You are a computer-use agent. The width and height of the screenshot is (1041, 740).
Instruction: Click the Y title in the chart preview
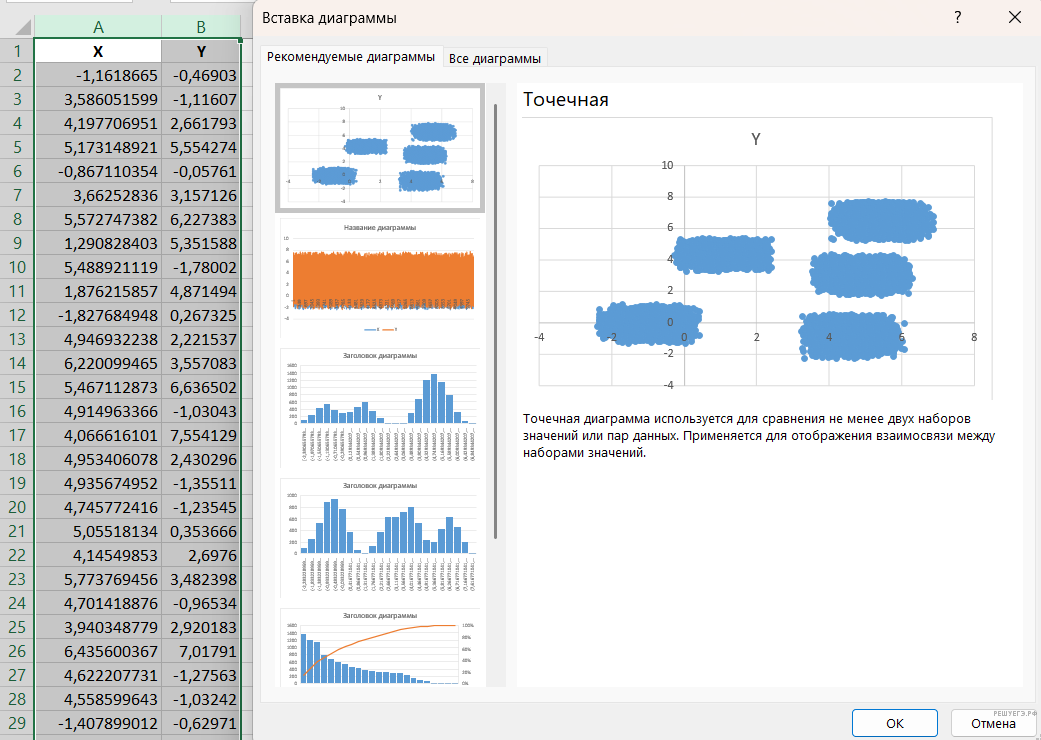(755, 140)
